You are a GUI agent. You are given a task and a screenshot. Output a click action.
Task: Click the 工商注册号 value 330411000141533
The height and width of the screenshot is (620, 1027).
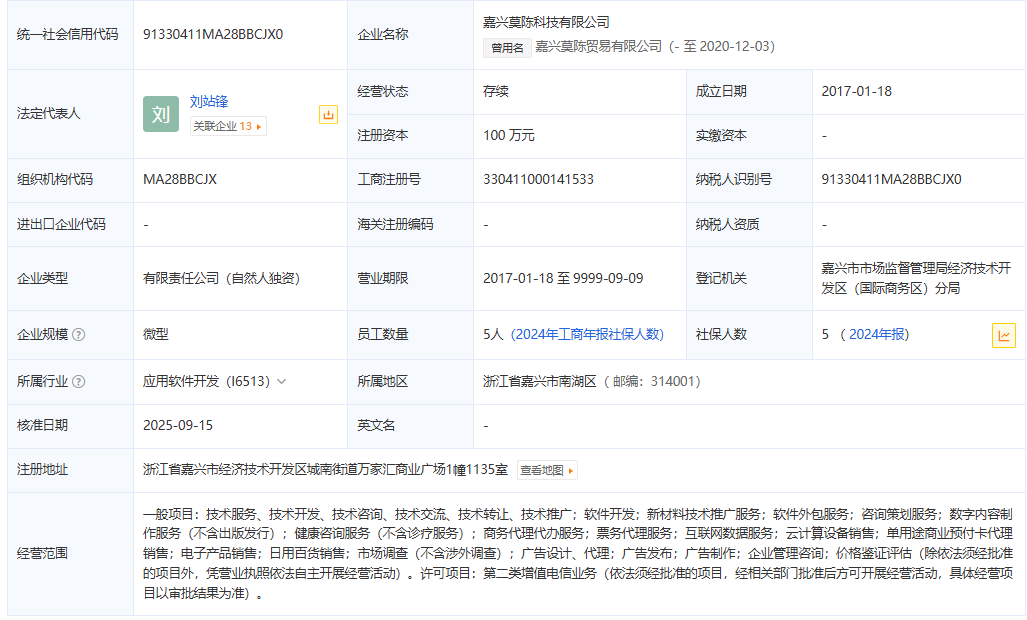538,180
